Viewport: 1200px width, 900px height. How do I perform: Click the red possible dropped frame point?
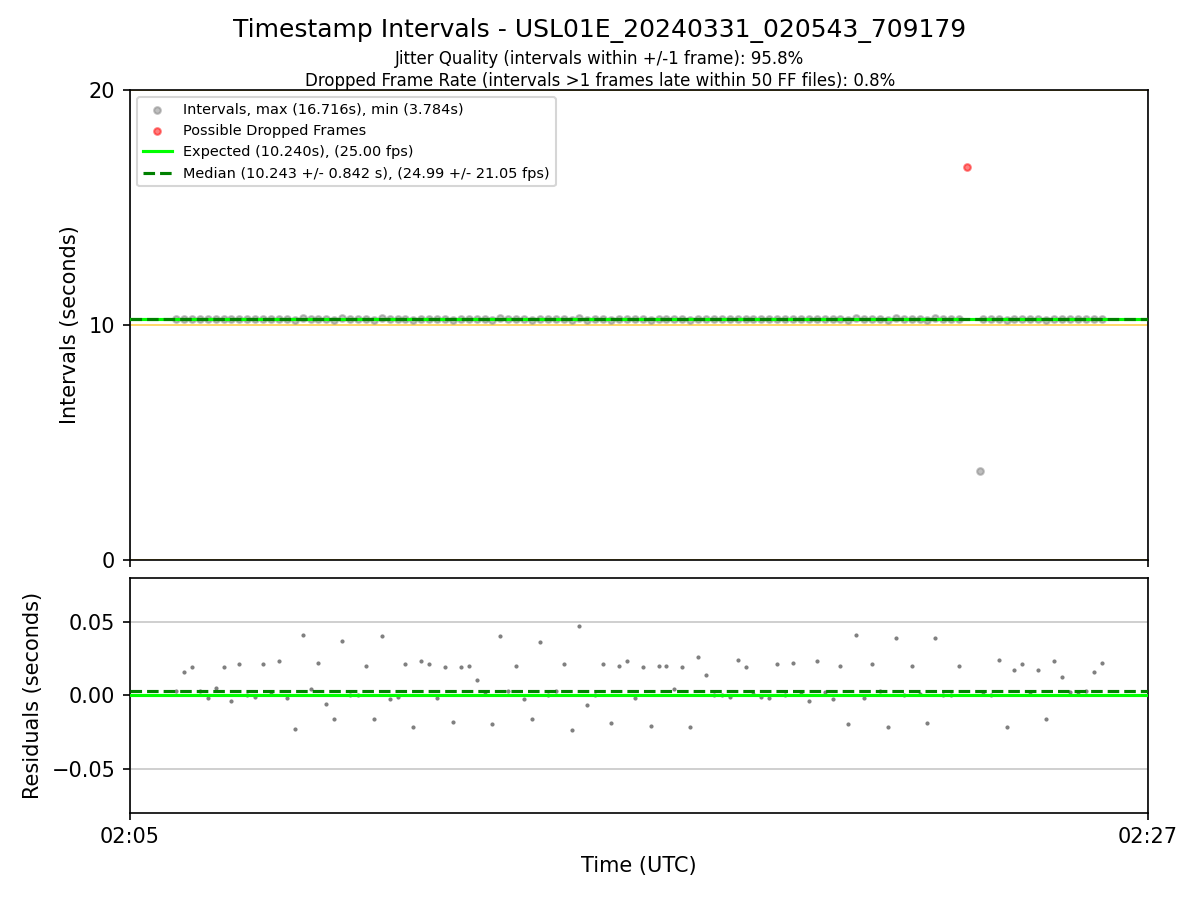967,167
